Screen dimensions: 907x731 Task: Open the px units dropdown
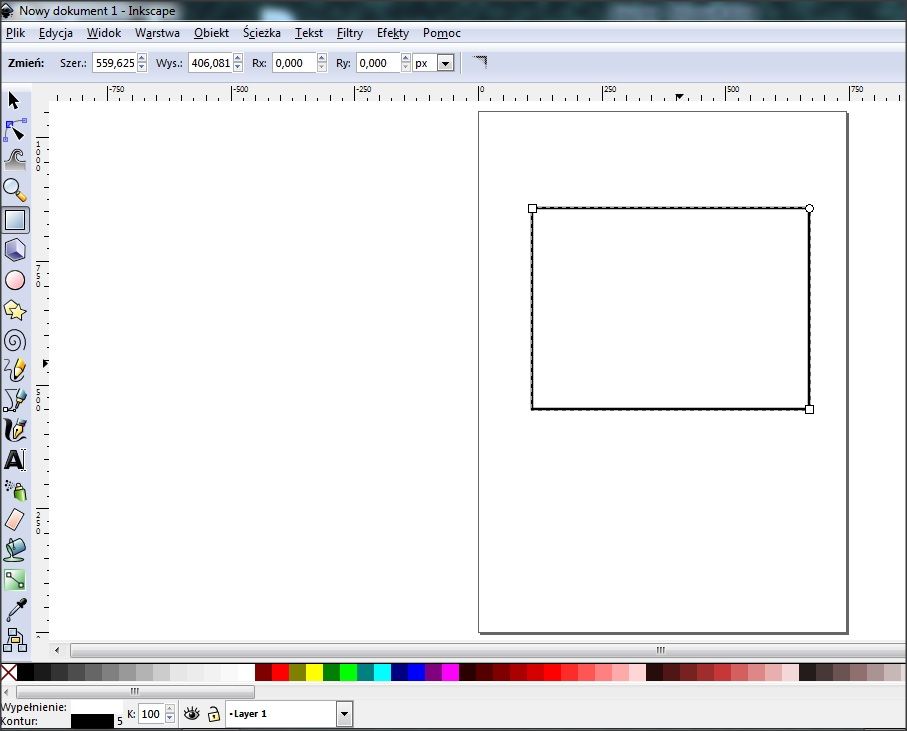coord(445,63)
